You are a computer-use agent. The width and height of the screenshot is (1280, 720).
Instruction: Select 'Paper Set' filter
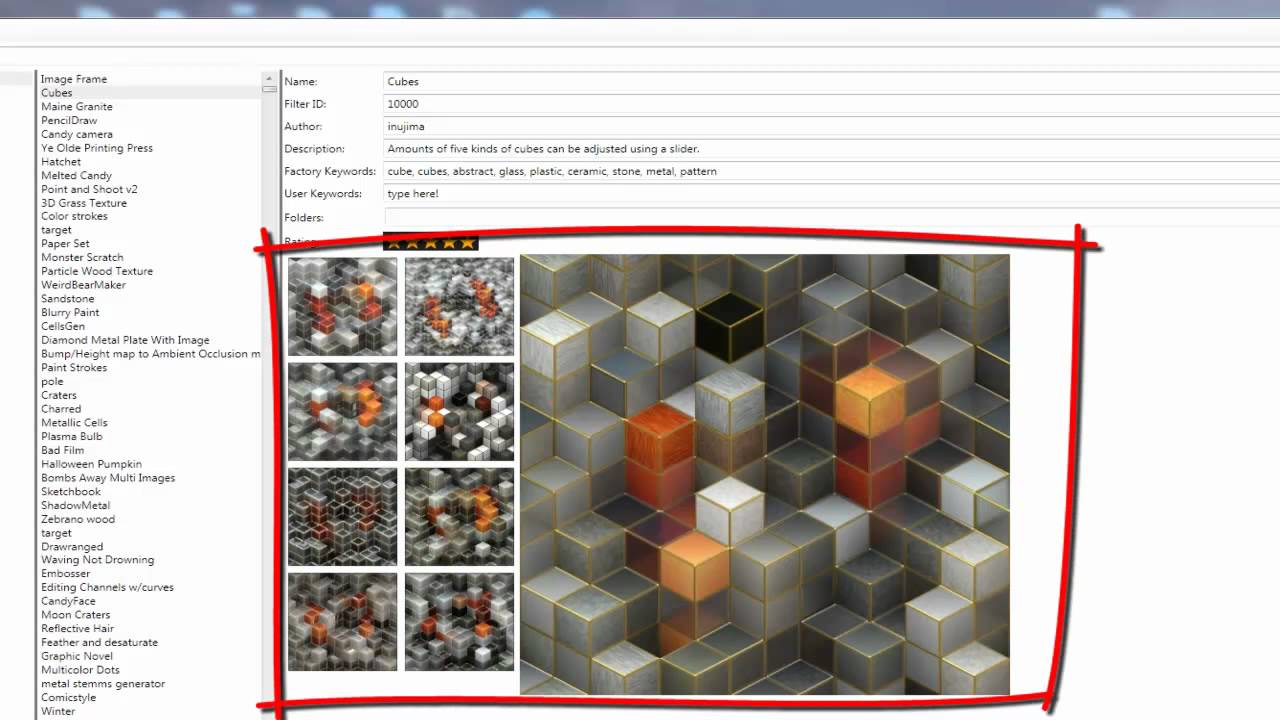65,244
